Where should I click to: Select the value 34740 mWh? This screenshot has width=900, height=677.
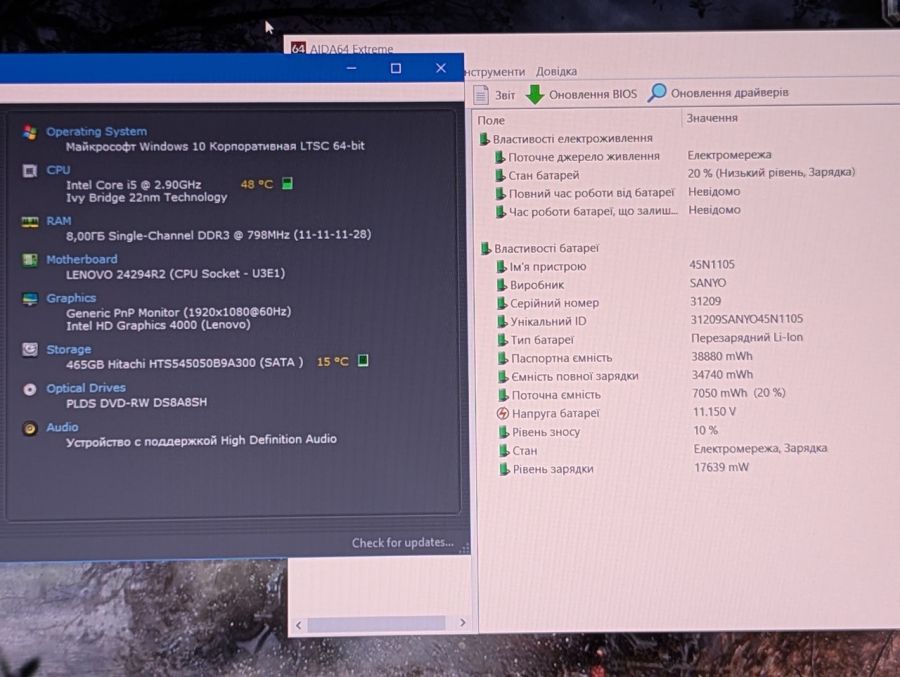pyautogui.click(x=722, y=375)
